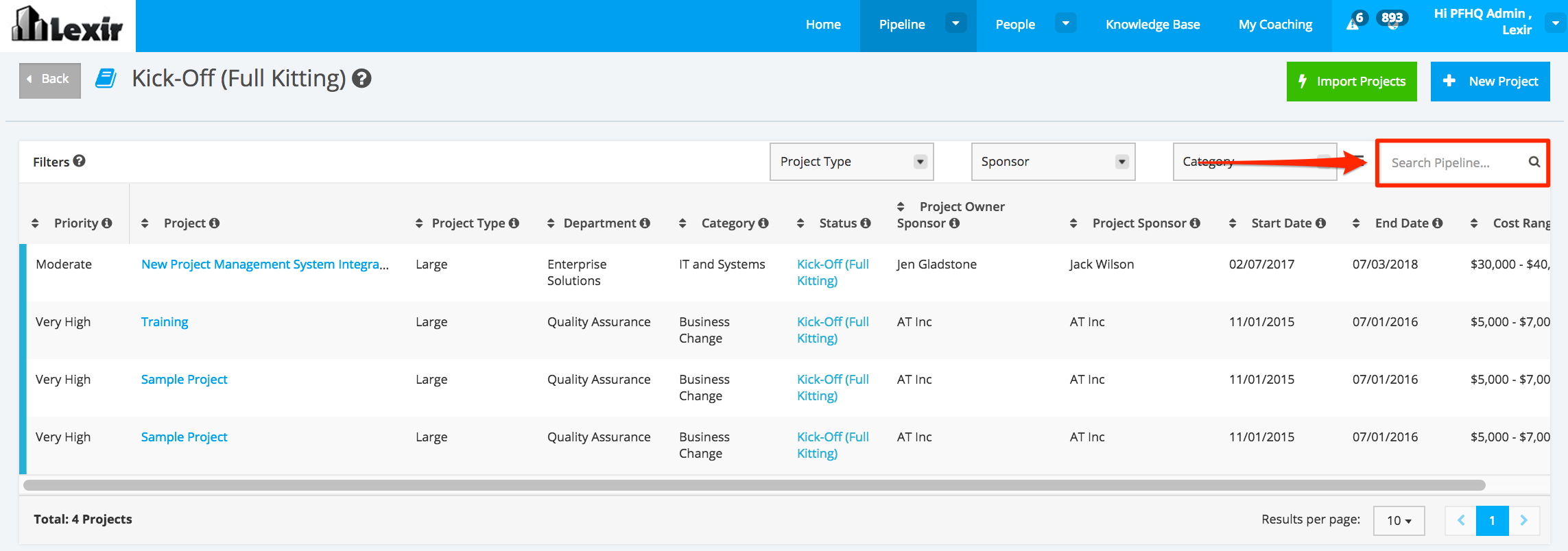
Task: Sort by Category column sort arrows
Action: (682, 223)
